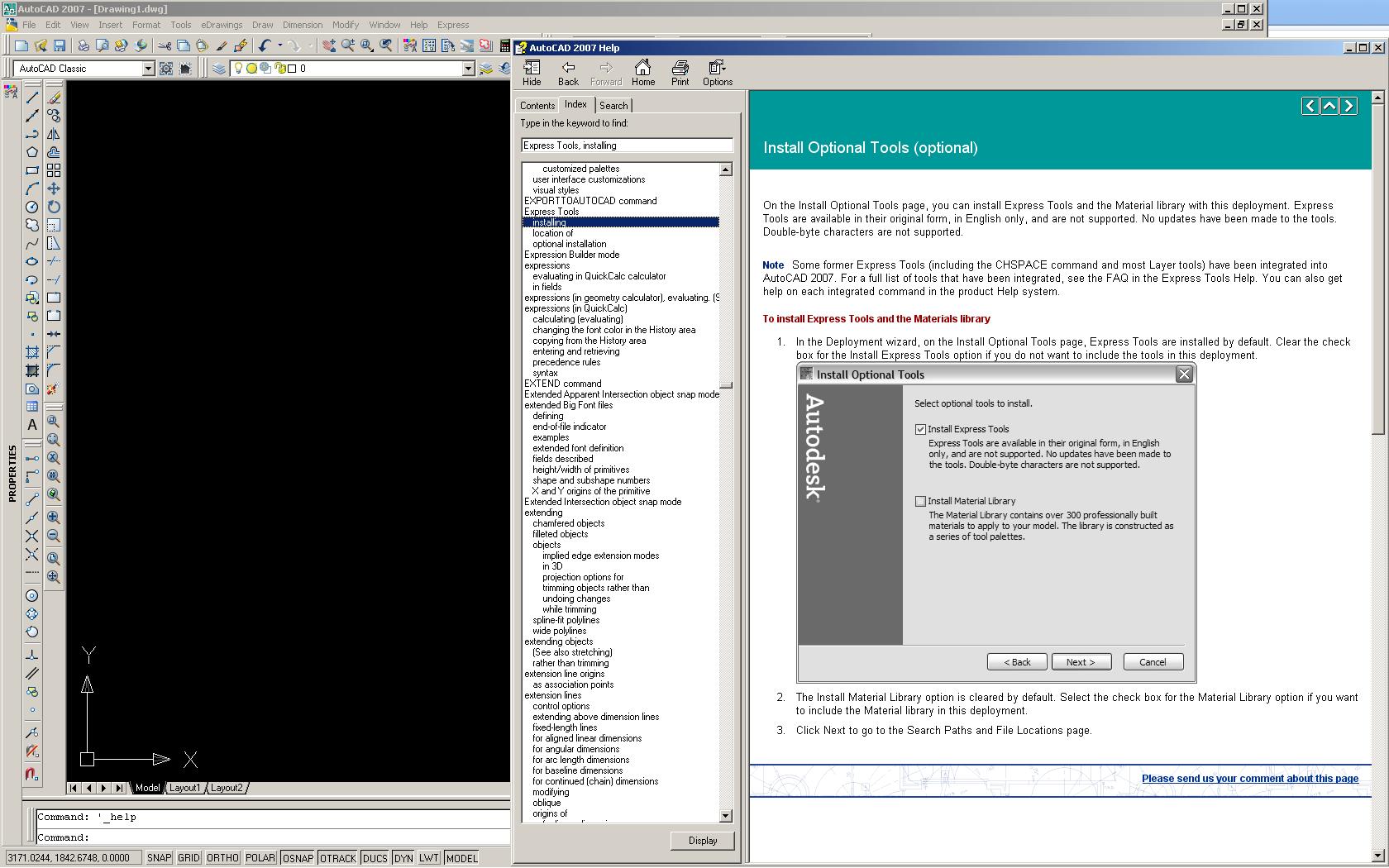This screenshot has height=868, width=1389.
Task: Toggle GRID display in status bar
Action: pos(189,858)
